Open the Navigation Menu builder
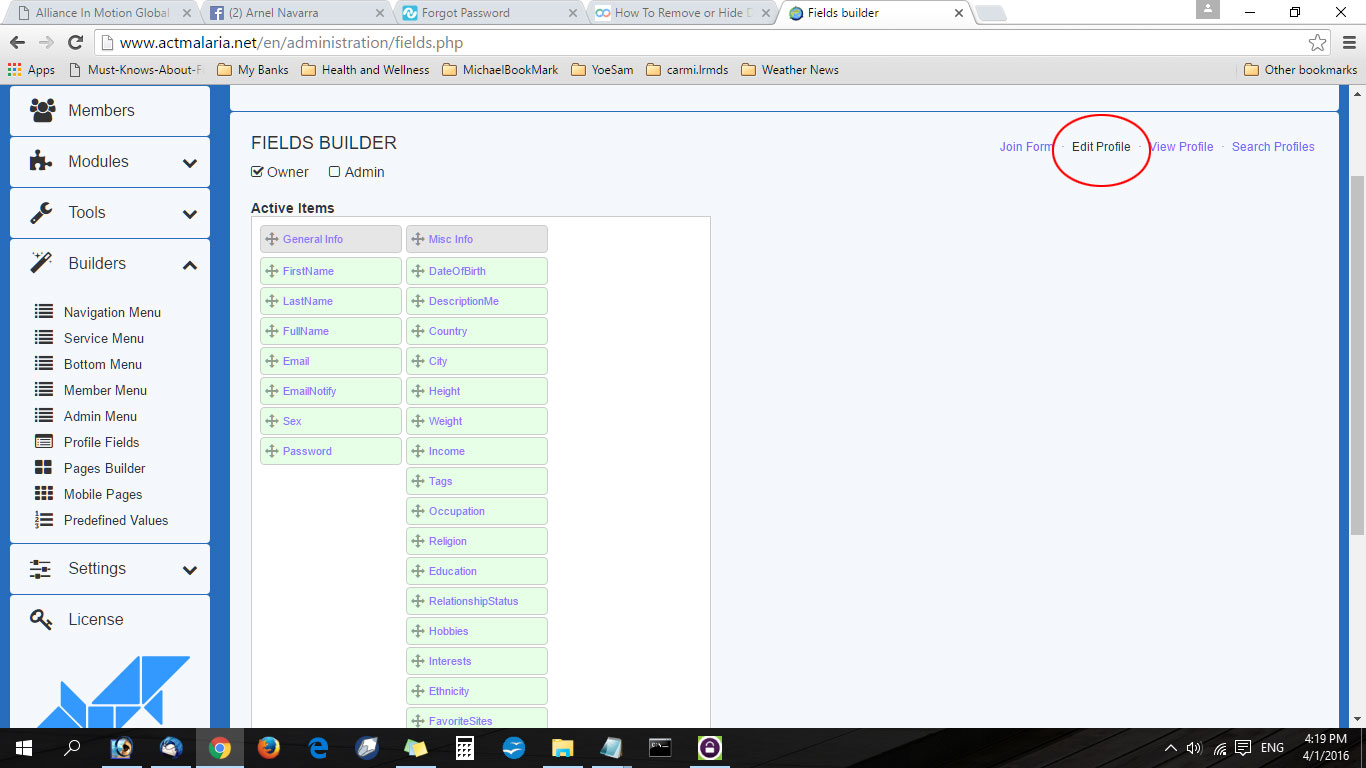Screen dimensions: 1366x768 pos(112,312)
